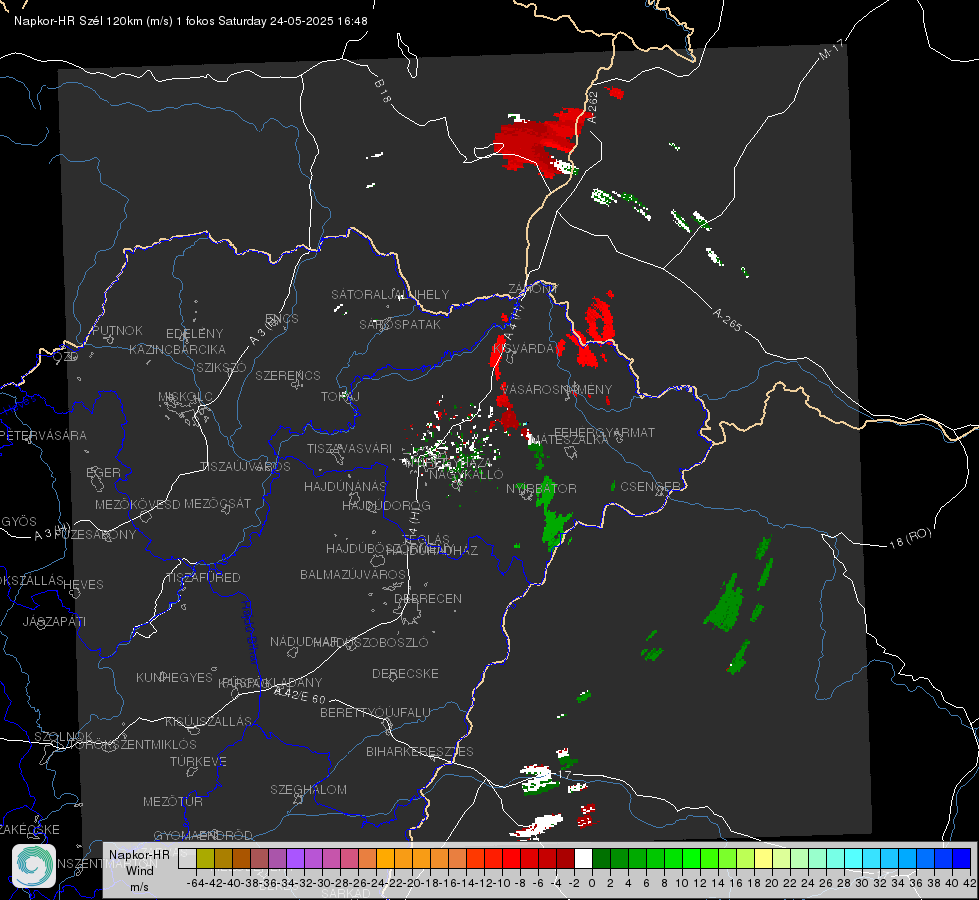Screen dimensions: 979x900
Task: Click the HAJDÚNÁNÁS label
Action: click(x=345, y=486)
